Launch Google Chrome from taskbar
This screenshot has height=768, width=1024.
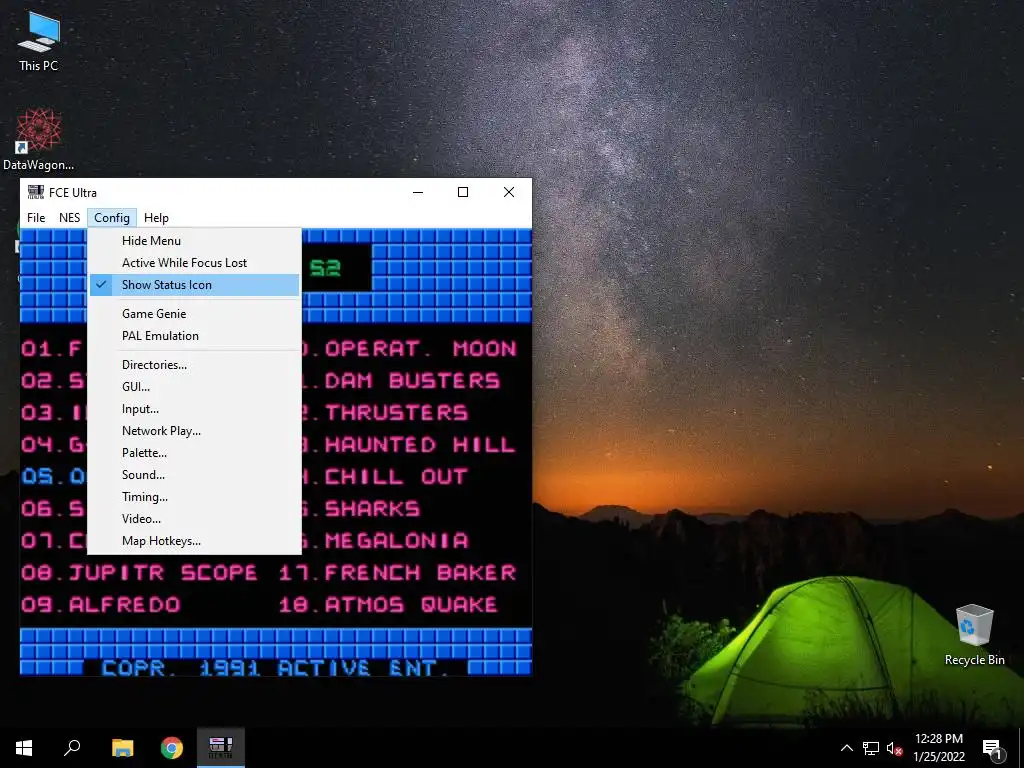click(x=172, y=748)
